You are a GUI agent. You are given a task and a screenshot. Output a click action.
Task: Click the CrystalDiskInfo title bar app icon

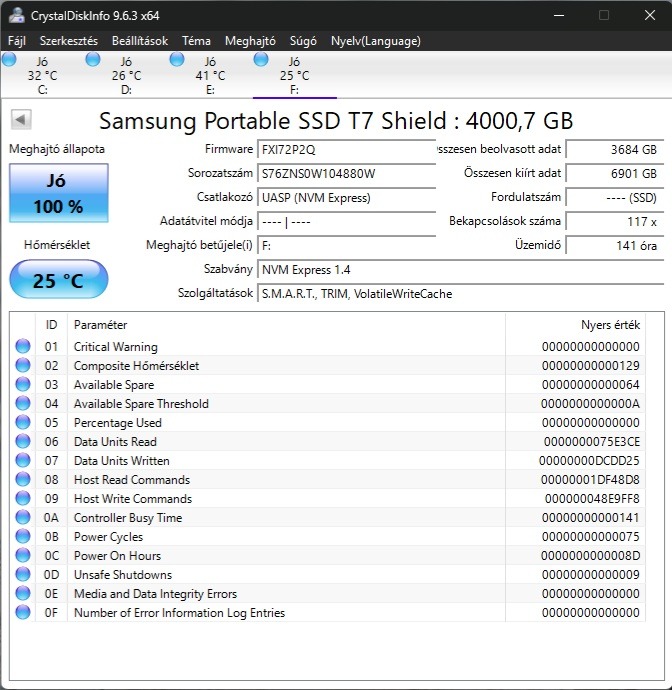[x=16, y=15]
